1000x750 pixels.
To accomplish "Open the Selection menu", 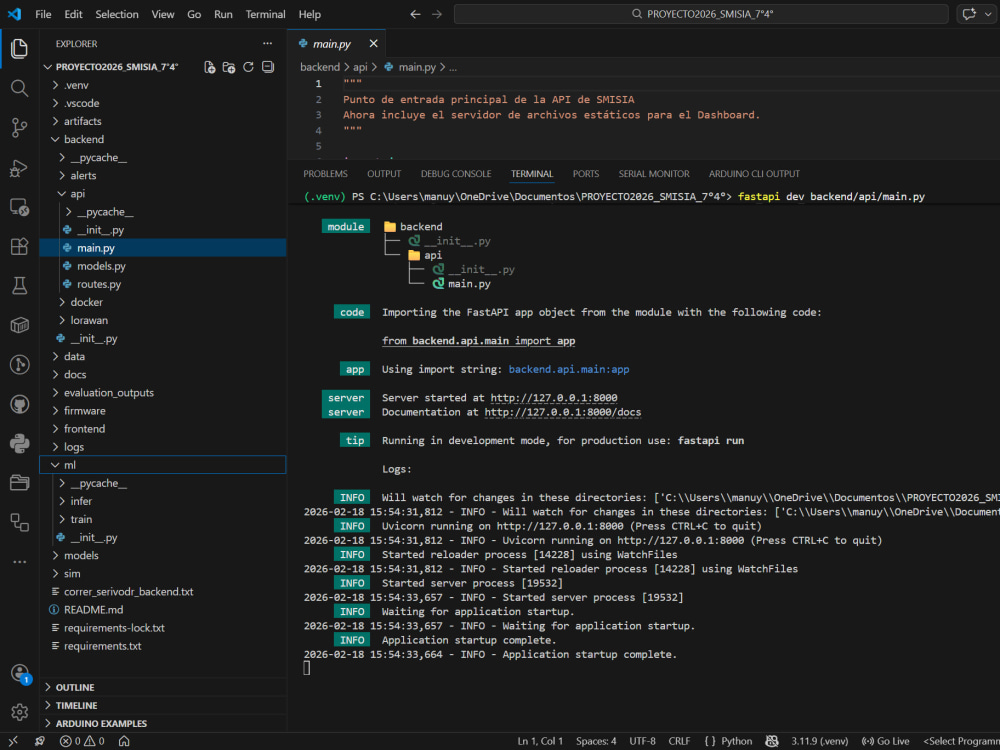I will click(x=117, y=14).
